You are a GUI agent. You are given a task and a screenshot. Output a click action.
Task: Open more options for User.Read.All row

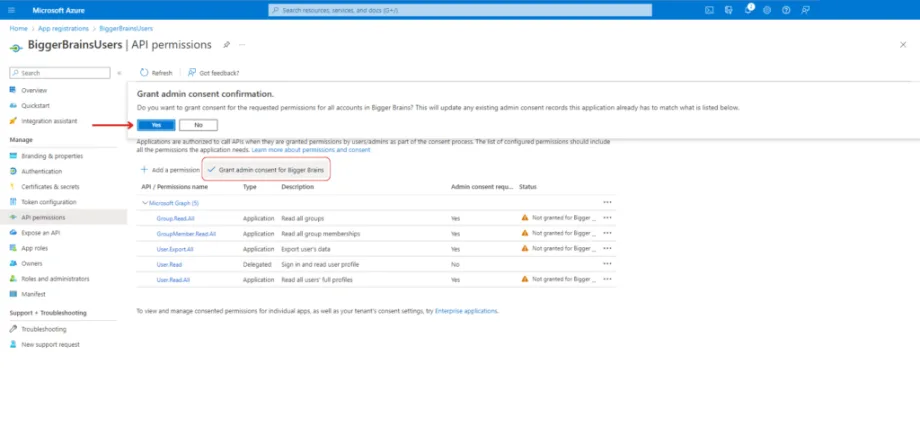pos(607,279)
